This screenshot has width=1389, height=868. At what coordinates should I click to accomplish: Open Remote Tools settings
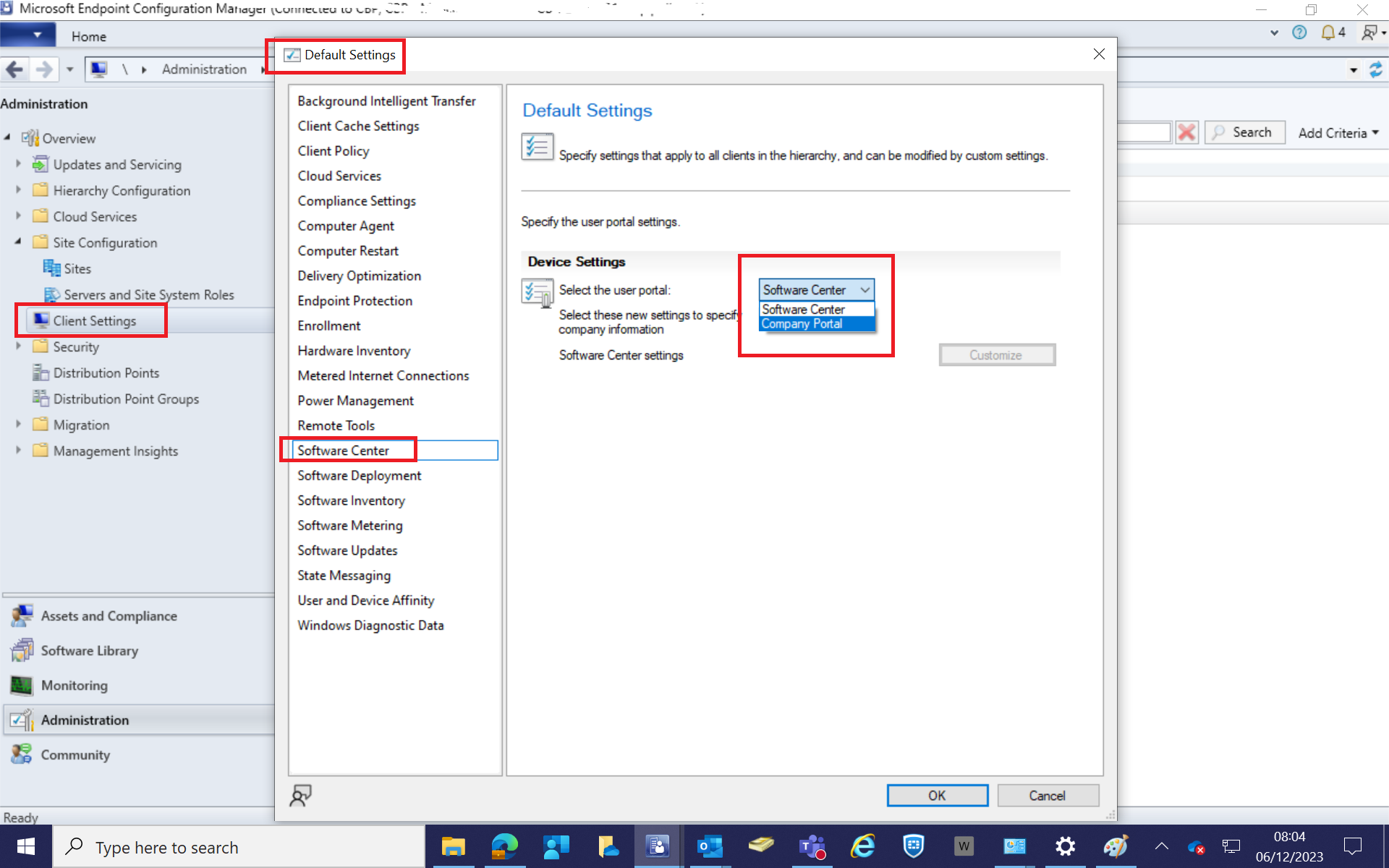(336, 425)
